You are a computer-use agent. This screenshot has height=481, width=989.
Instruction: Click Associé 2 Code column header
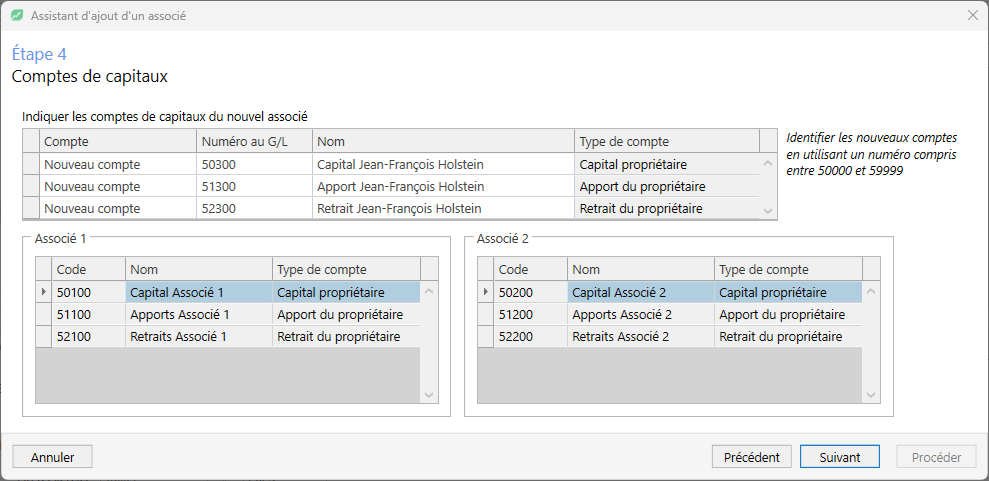[530, 269]
